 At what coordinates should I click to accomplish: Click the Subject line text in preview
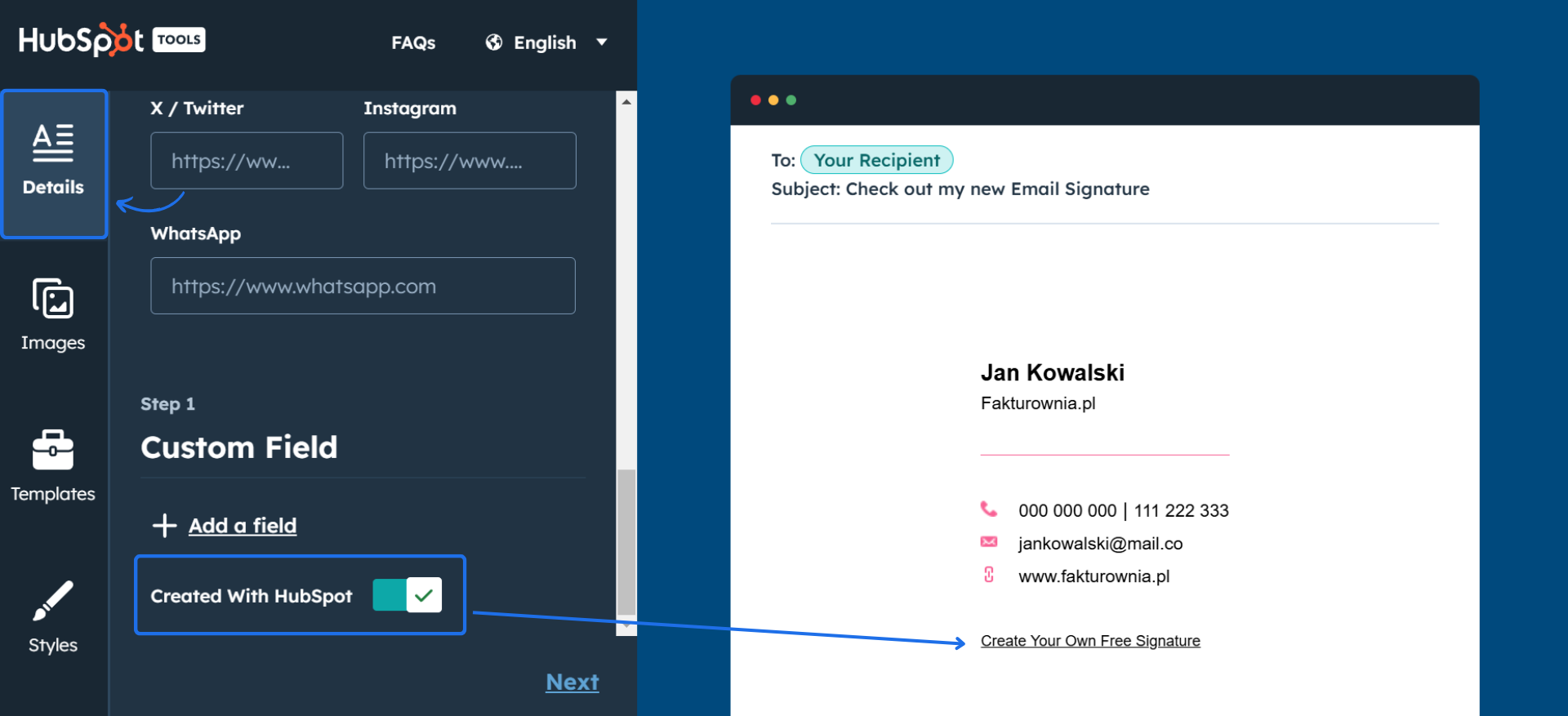(960, 189)
